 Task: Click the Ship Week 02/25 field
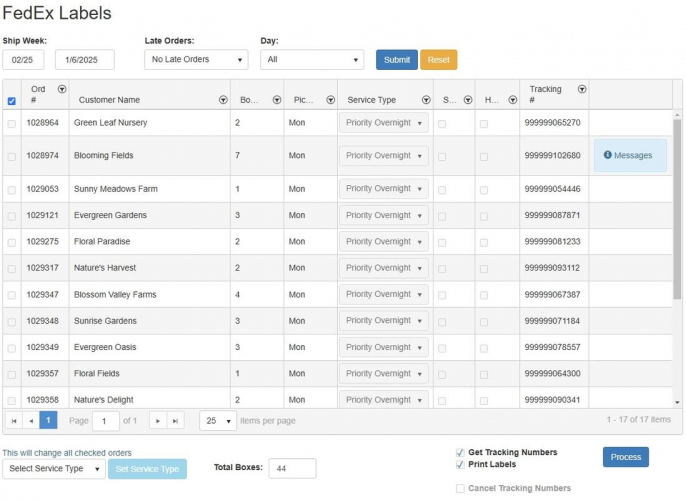[23, 59]
